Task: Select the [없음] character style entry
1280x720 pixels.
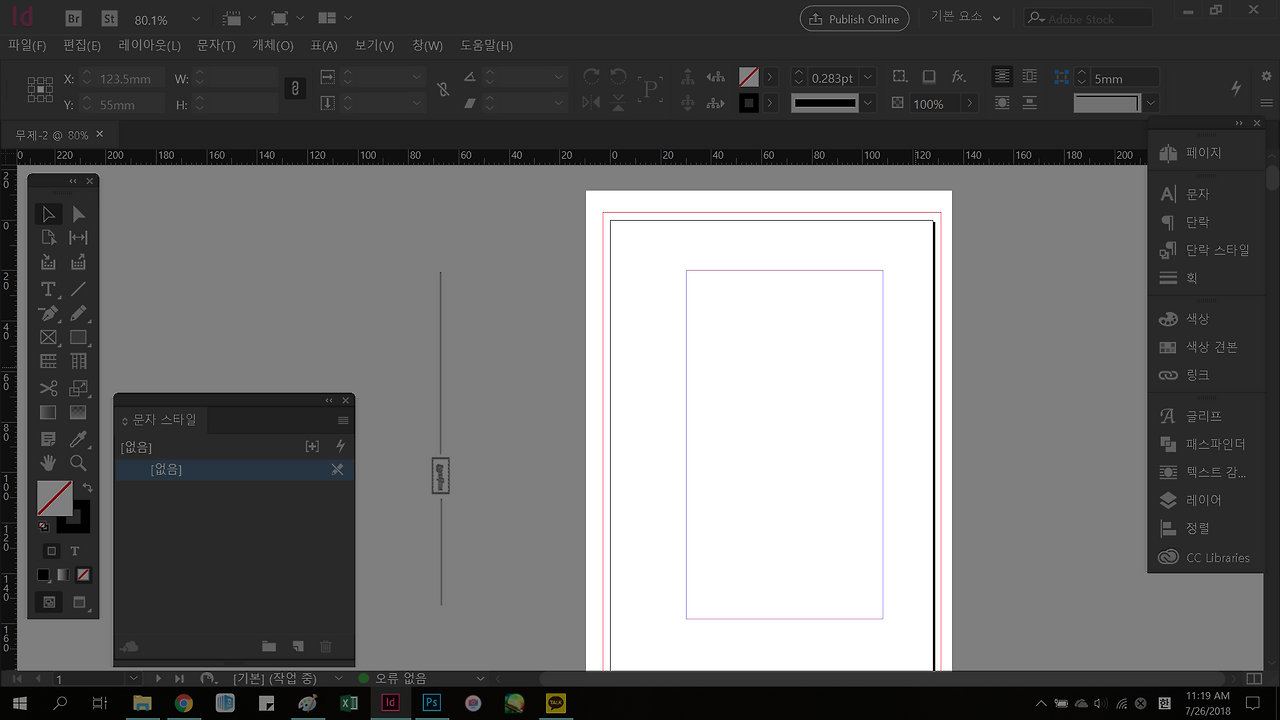Action: click(166, 469)
